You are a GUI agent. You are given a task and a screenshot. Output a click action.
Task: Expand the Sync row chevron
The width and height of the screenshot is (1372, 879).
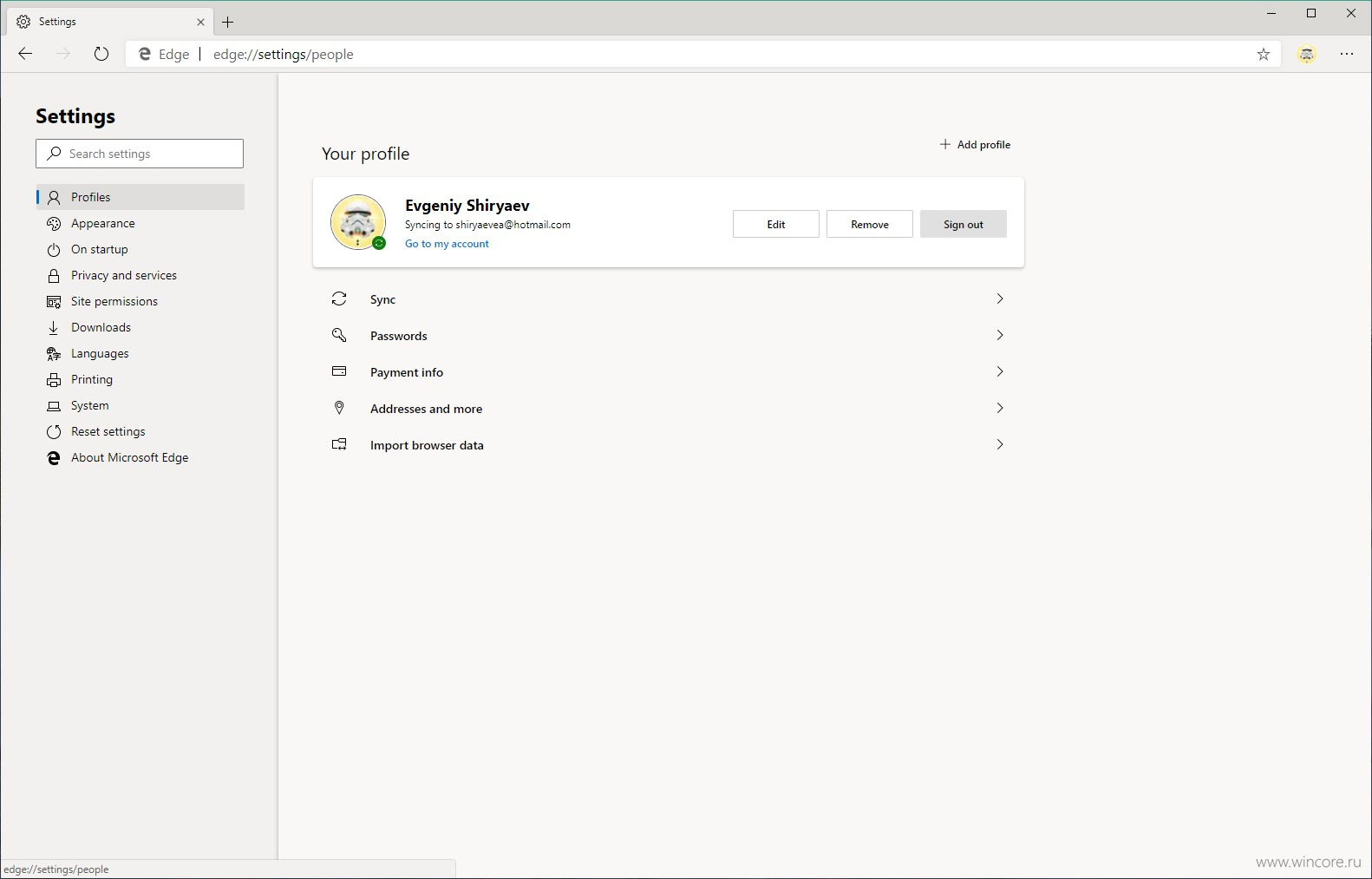pyautogui.click(x=1000, y=298)
